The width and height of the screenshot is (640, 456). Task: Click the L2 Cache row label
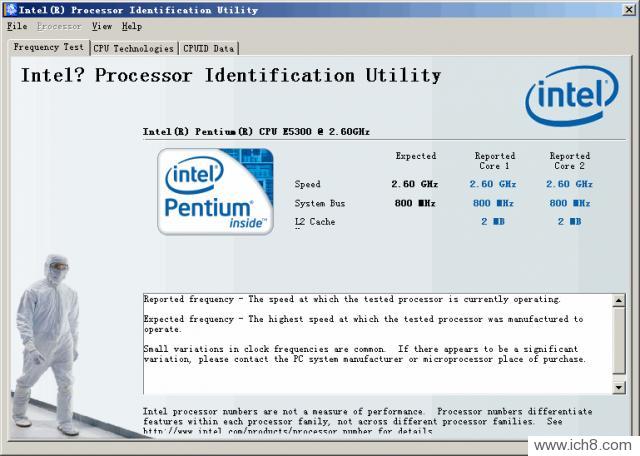(x=315, y=222)
